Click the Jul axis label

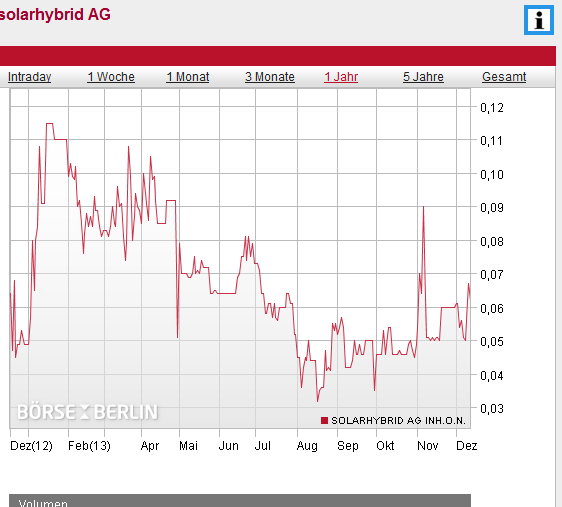(x=263, y=446)
